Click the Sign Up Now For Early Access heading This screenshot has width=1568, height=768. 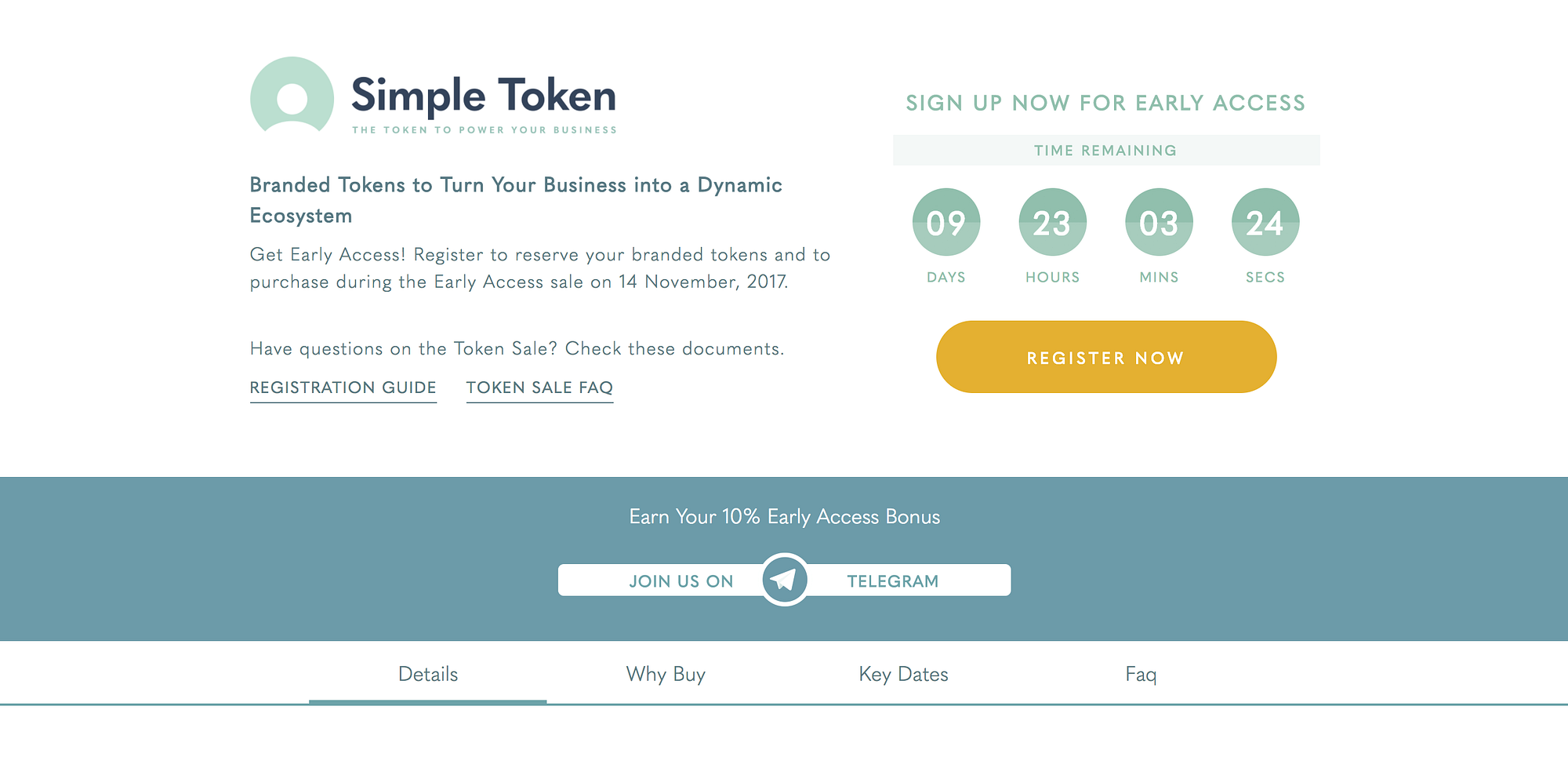[1105, 103]
